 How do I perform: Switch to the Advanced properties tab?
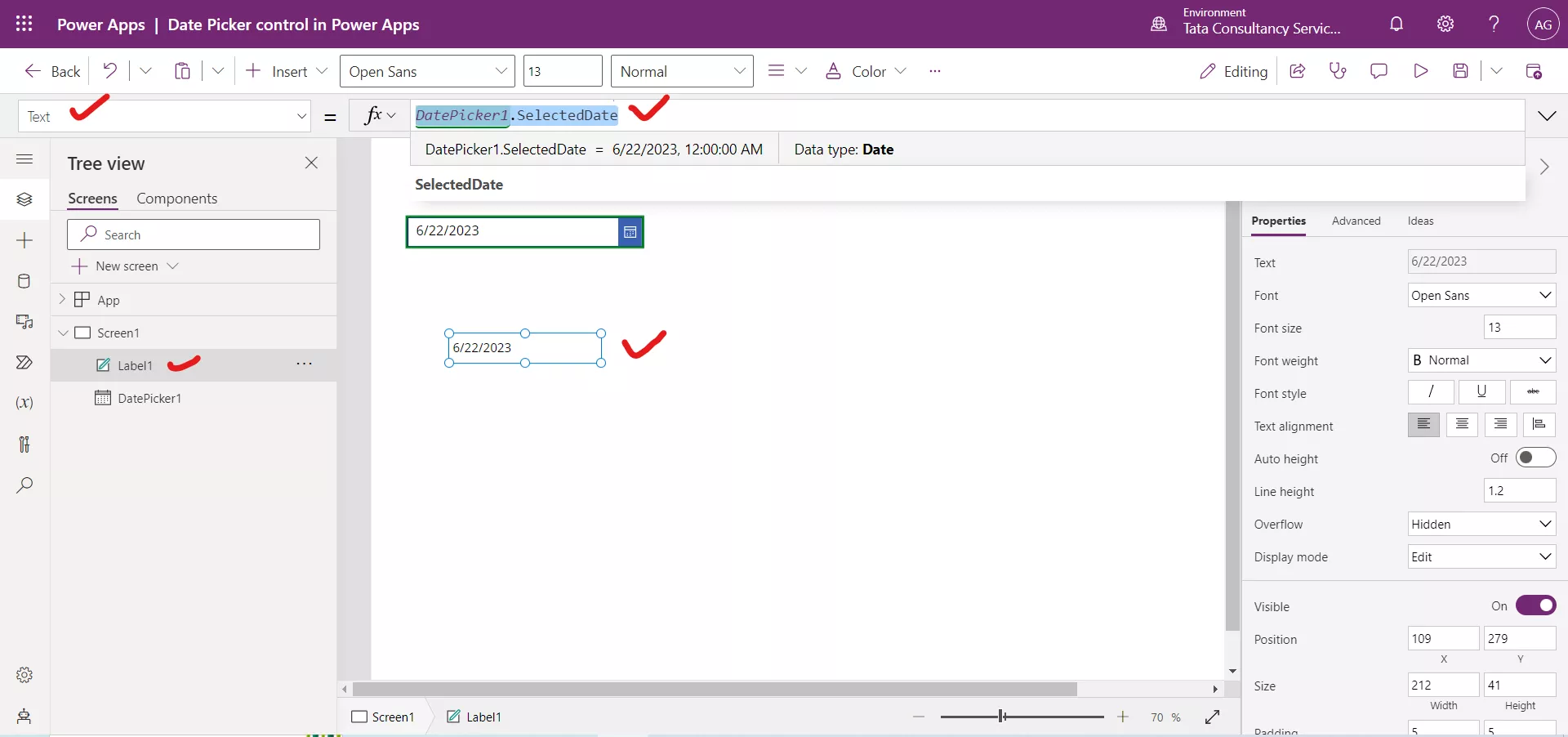1356,221
